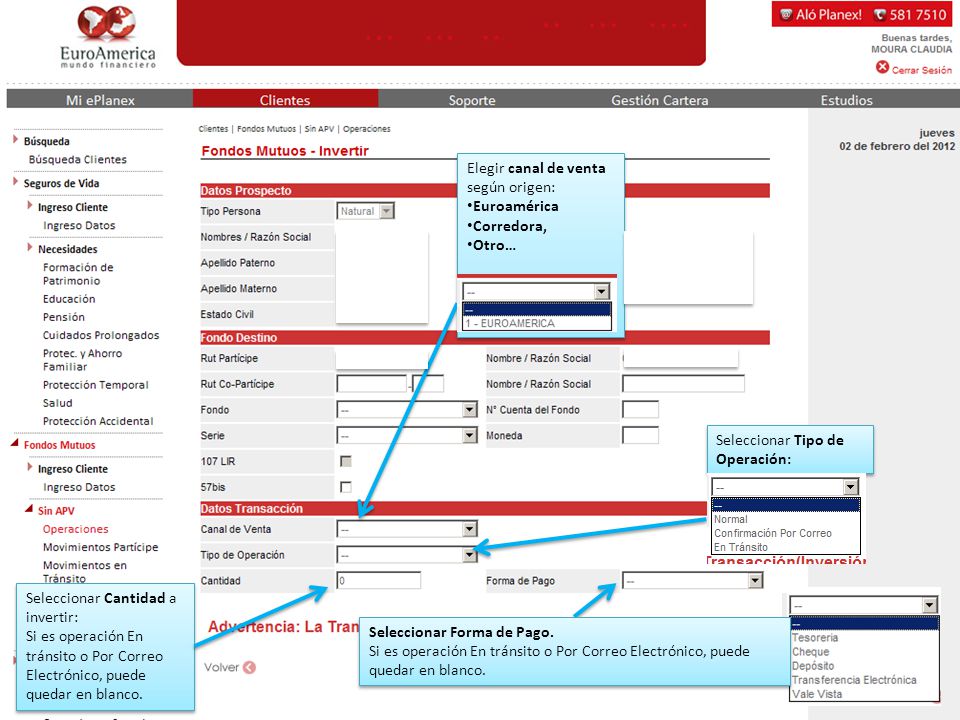
Task: Click Clientes breadcrumb link
Action: 213,129
